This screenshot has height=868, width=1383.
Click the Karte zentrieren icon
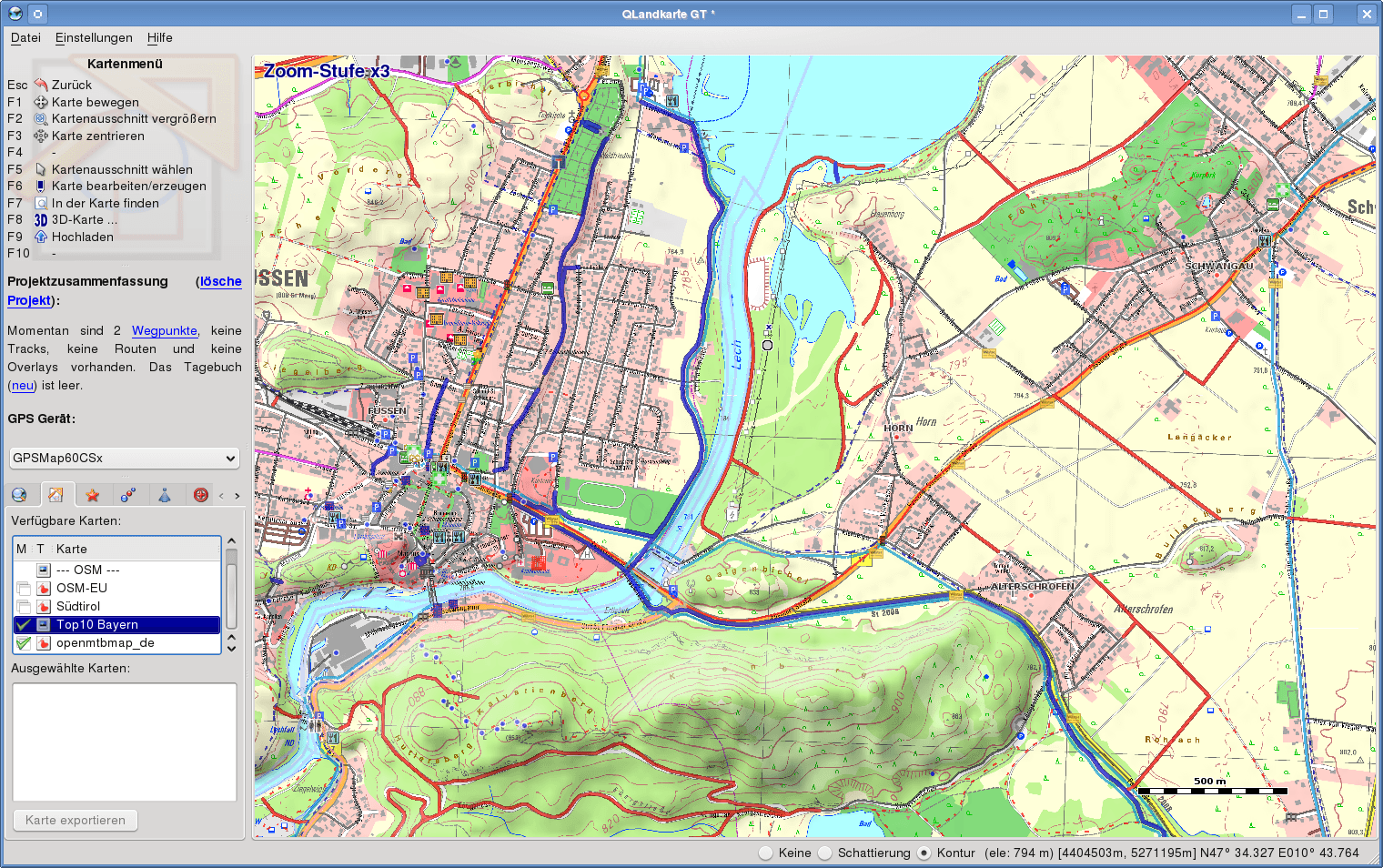coord(41,136)
